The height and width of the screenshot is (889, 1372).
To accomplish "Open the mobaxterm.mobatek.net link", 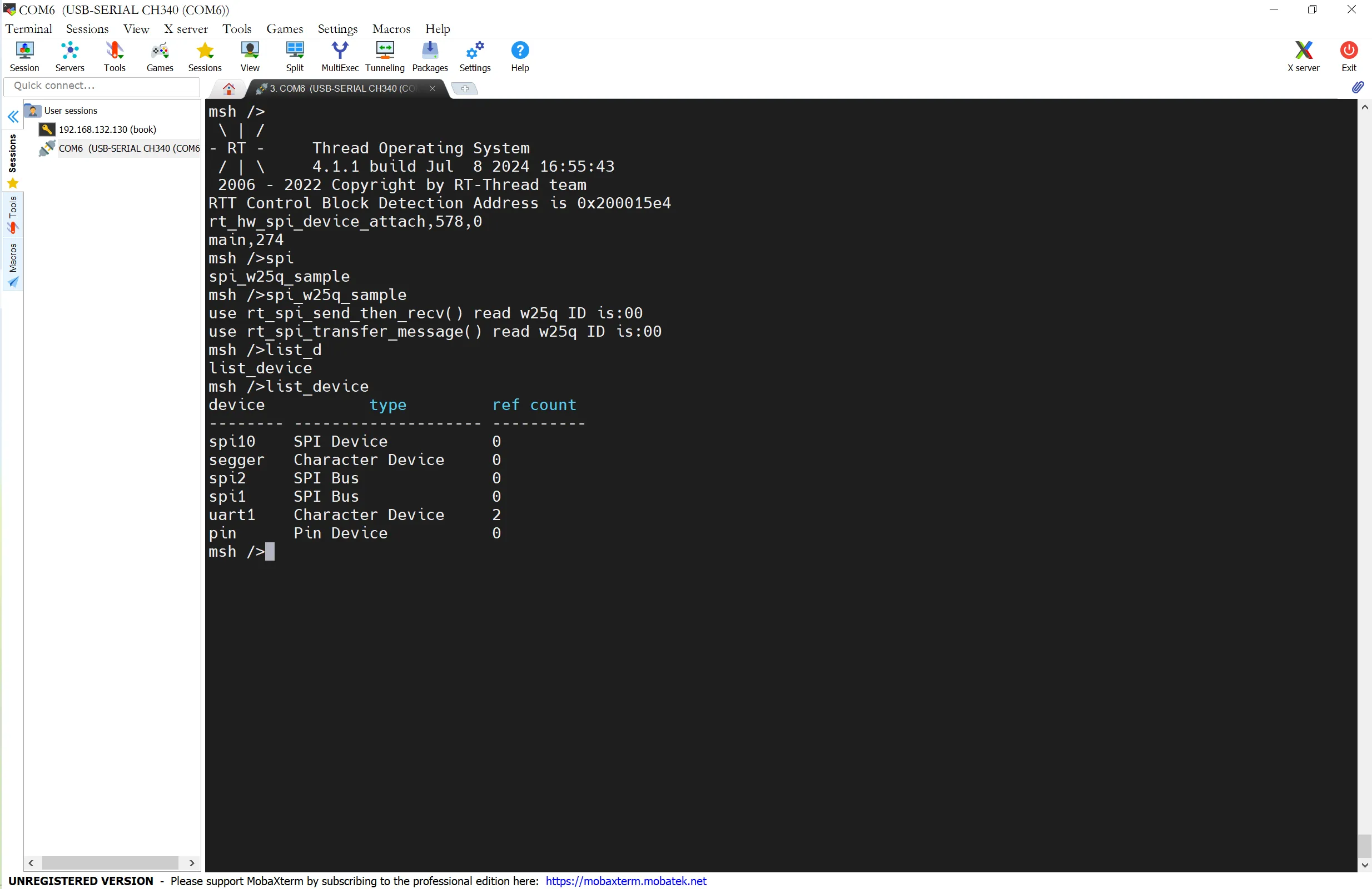I will tap(625, 881).
